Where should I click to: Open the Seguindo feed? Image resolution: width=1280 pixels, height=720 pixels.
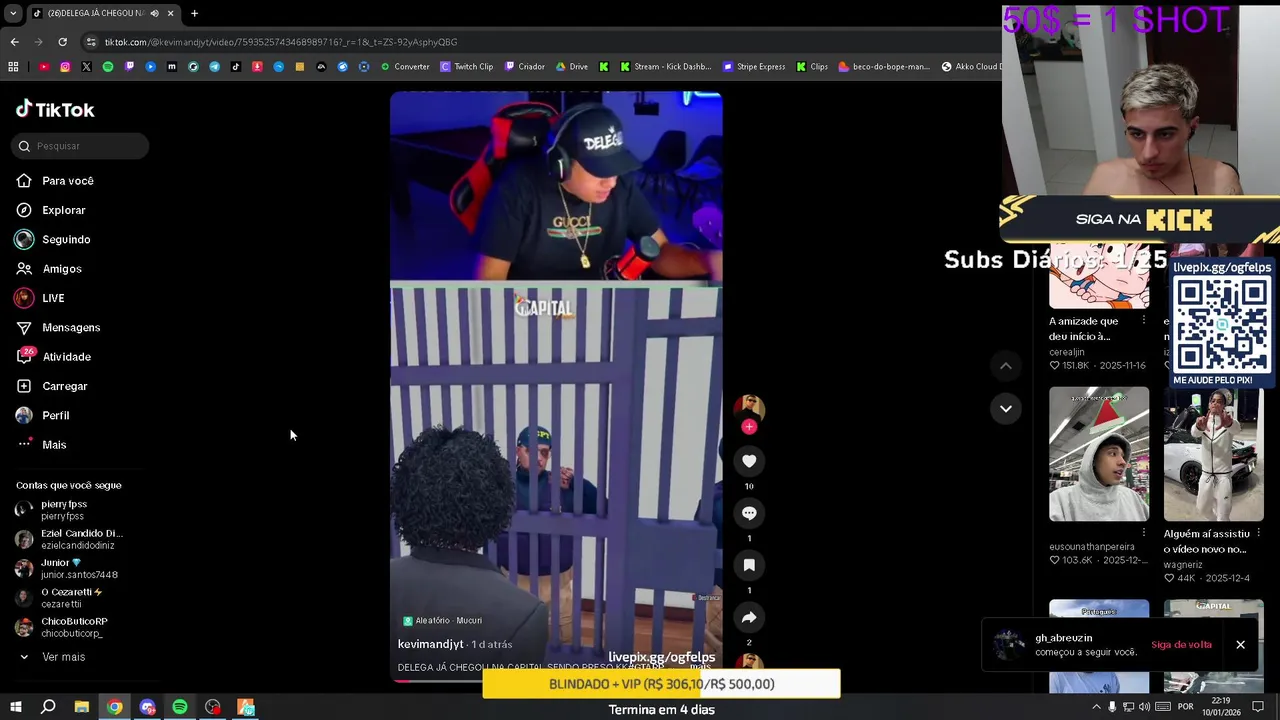[53, 240]
